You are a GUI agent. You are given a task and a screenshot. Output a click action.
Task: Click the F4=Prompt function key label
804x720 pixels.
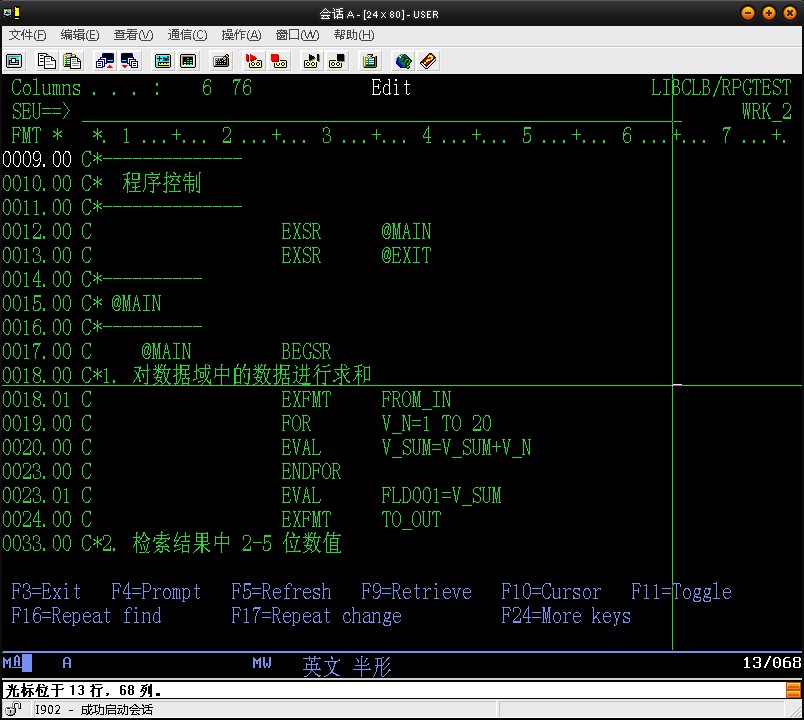tap(156, 592)
